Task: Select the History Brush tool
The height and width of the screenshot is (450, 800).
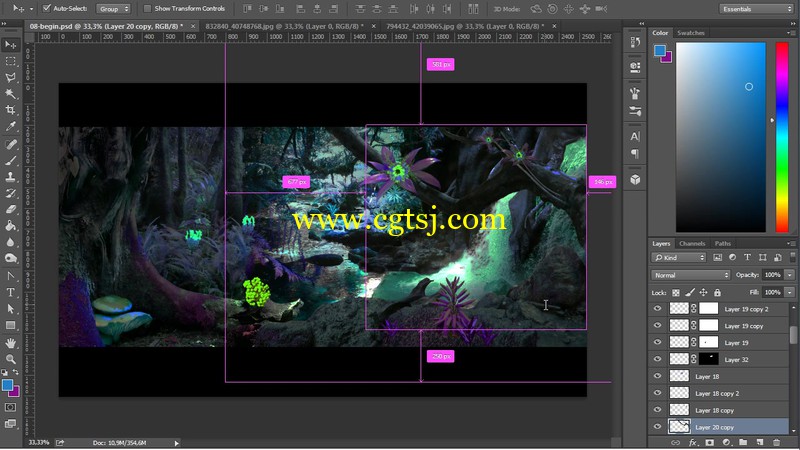Action: coord(10,193)
